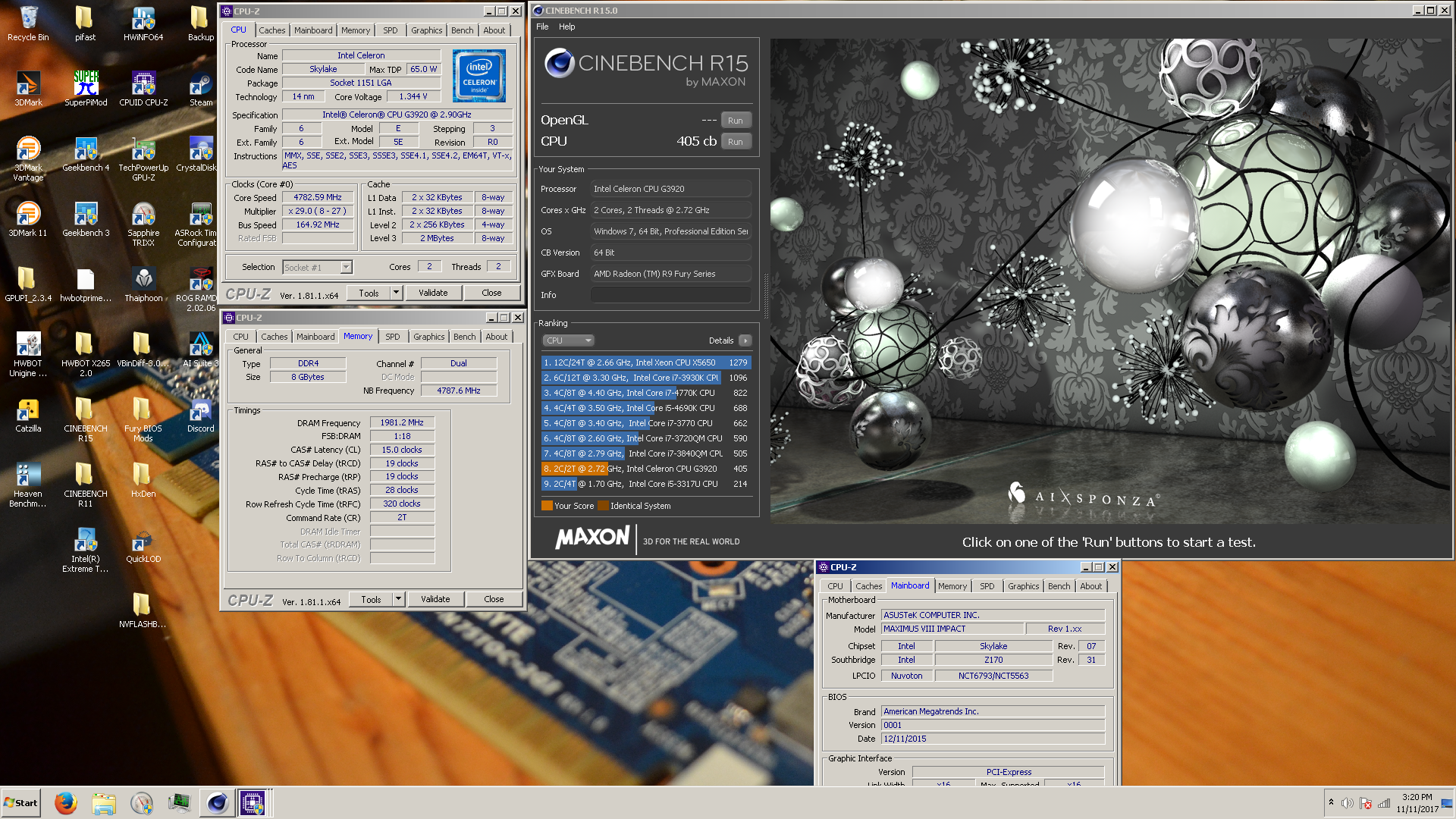Launch Discord desktop shortcut
The image size is (1456, 819).
coord(201,415)
